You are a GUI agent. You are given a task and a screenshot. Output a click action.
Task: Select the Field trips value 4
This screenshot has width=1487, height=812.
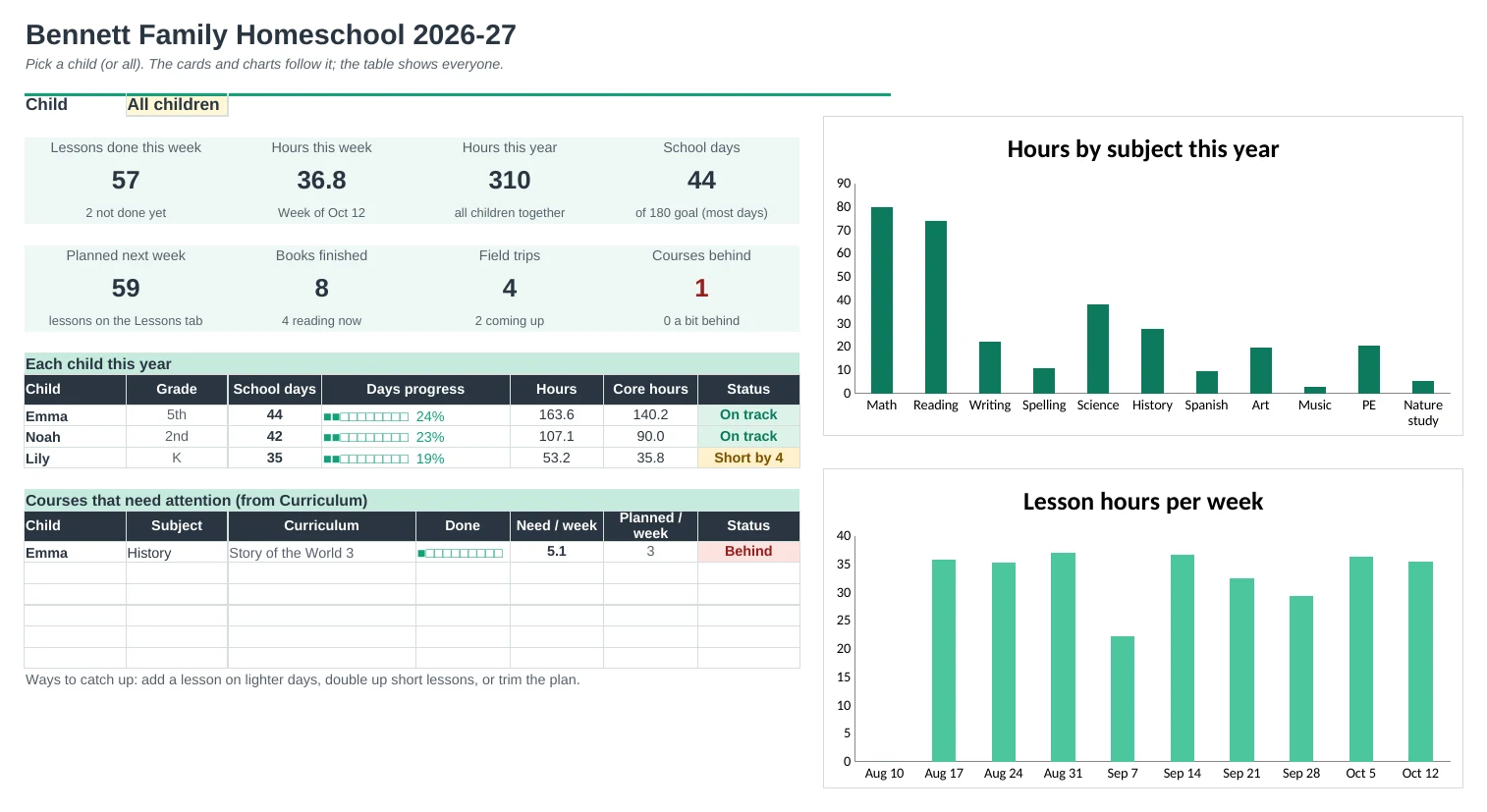(510, 289)
